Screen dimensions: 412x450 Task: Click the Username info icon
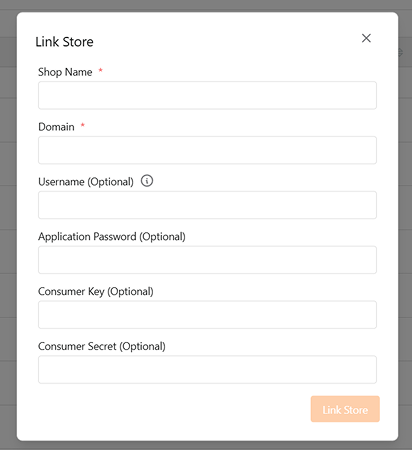[147, 181]
